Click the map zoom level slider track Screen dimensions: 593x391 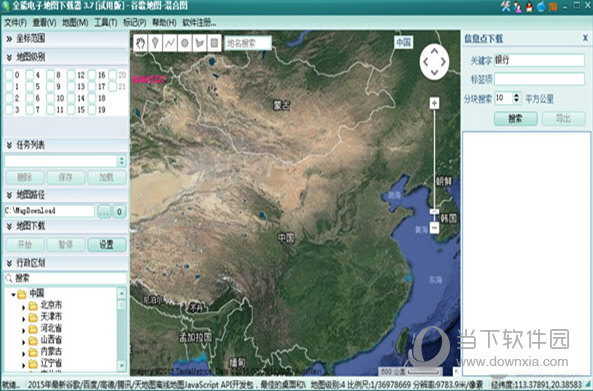click(x=435, y=159)
